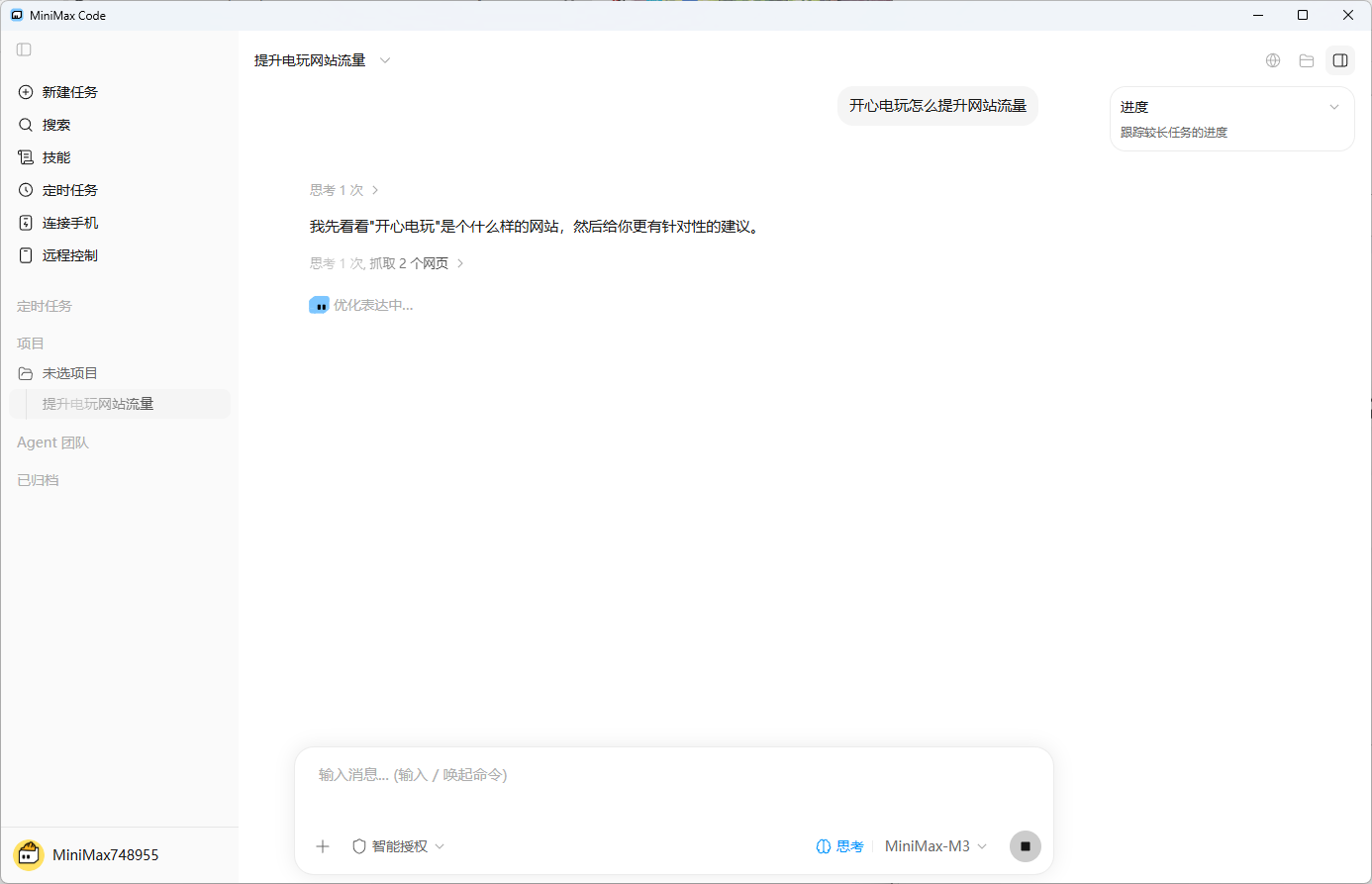Image resolution: width=1372 pixels, height=884 pixels.
Task: Click the 优化表达中 robot icon
Action: coord(319,305)
